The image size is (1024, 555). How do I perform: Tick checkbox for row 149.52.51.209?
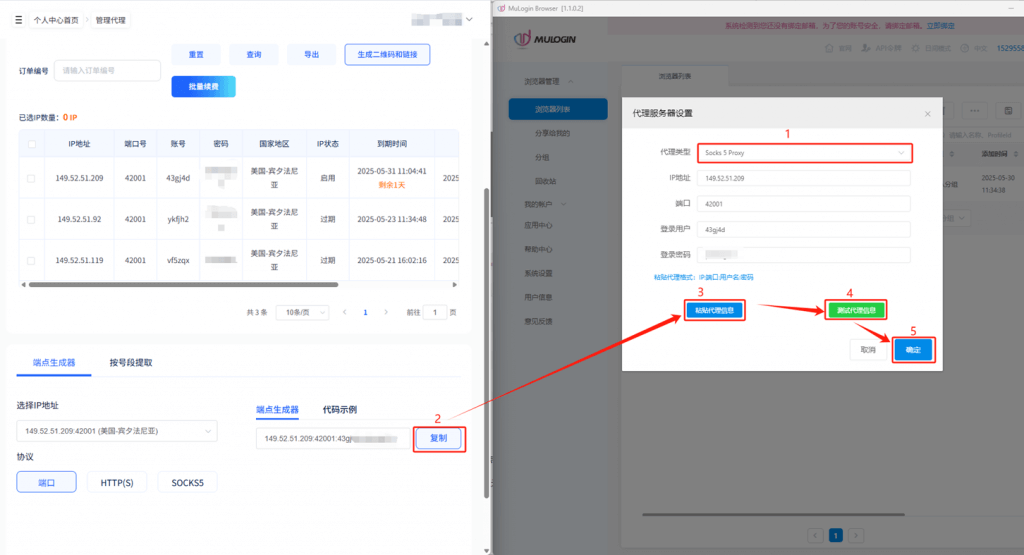pyautogui.click(x=31, y=178)
